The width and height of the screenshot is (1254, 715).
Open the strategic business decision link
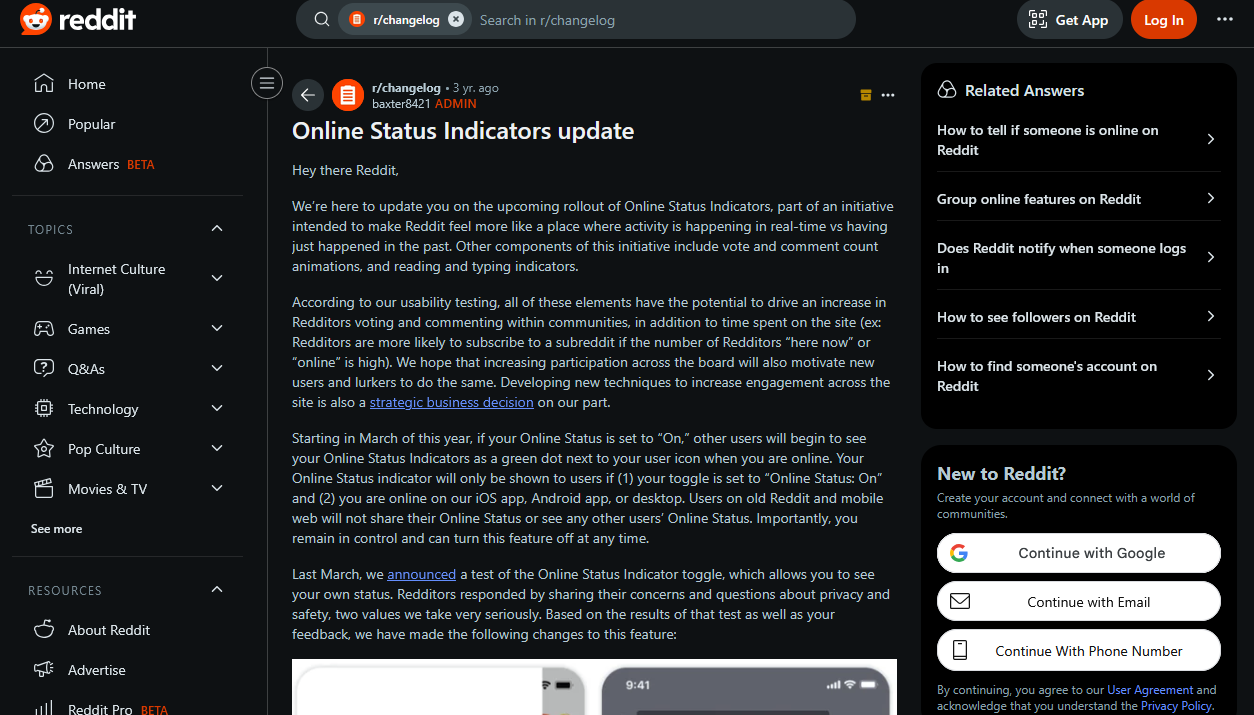tap(451, 402)
